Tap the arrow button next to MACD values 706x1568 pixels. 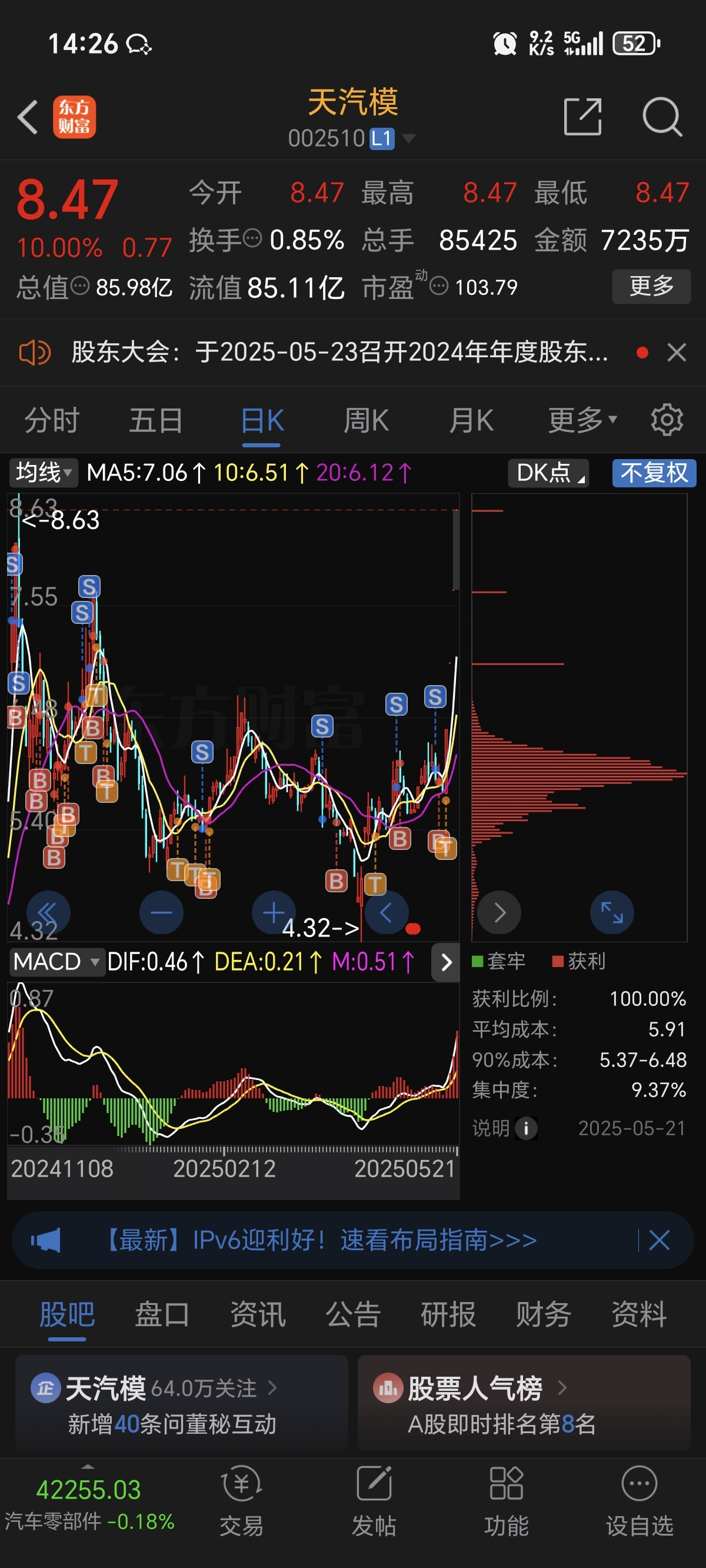445,962
